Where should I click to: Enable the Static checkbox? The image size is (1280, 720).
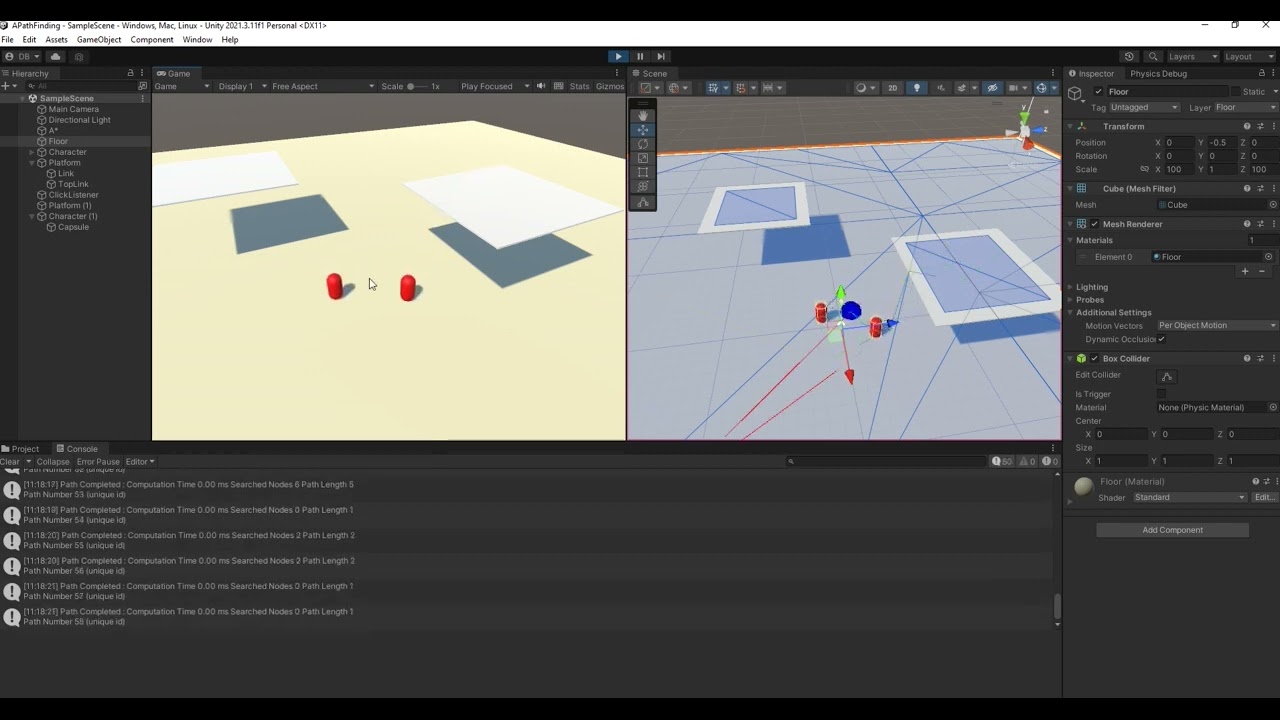click(x=1234, y=92)
